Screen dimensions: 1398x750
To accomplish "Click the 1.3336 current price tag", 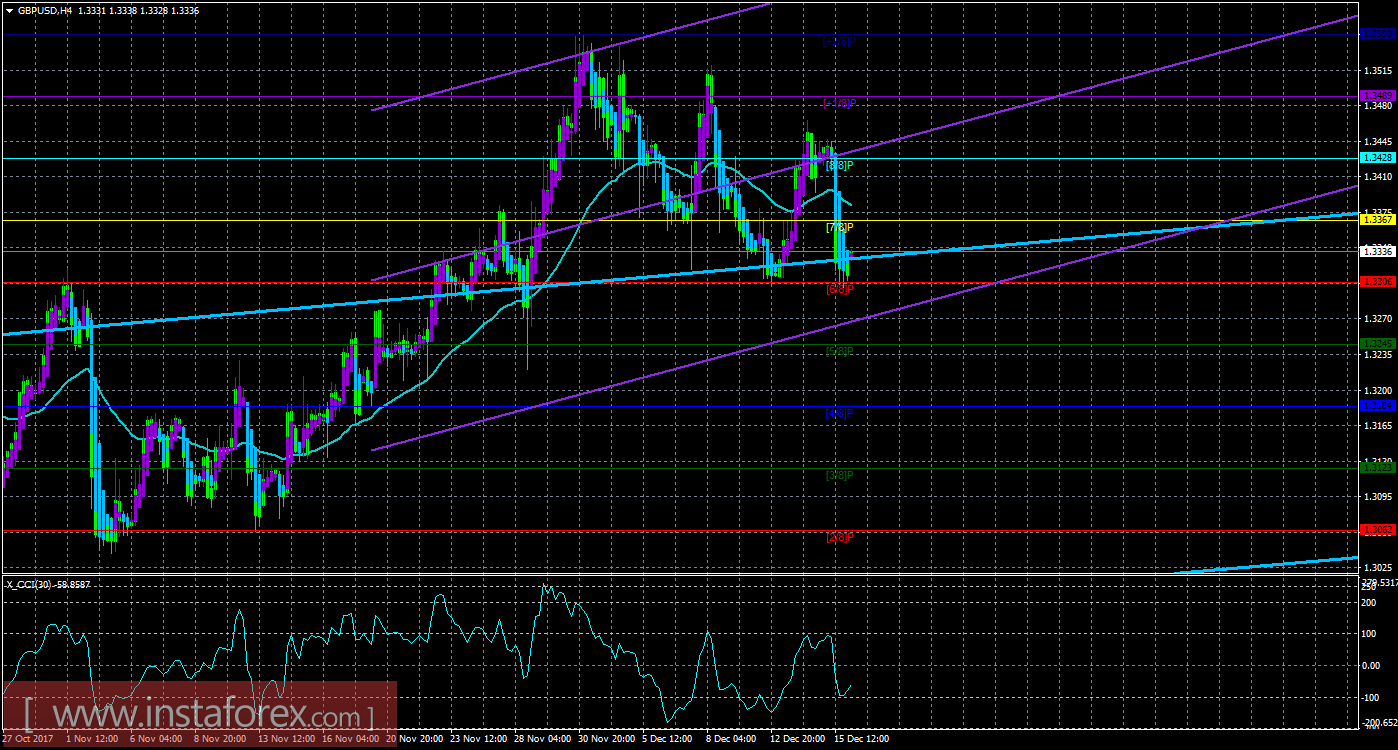I will click(x=1377, y=251).
